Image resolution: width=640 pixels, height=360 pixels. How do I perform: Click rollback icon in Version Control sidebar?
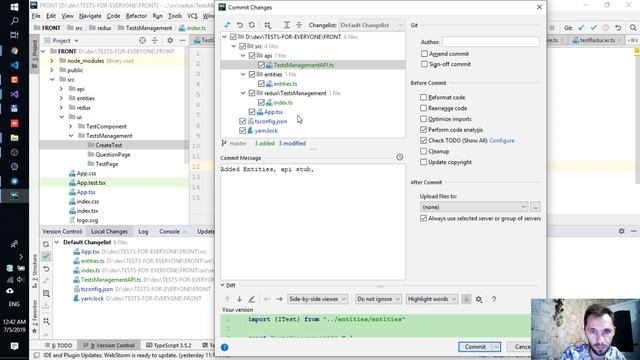(46, 269)
